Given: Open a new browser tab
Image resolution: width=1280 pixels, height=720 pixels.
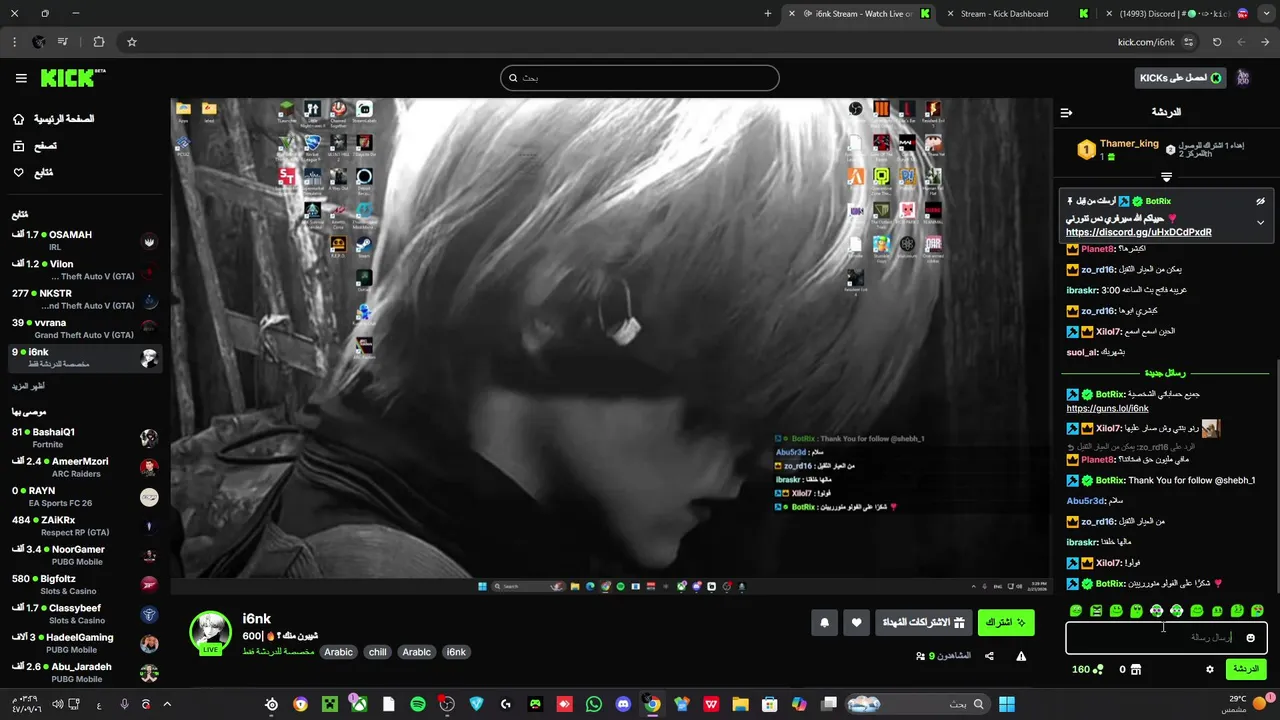Looking at the screenshot, I should pyautogui.click(x=768, y=14).
